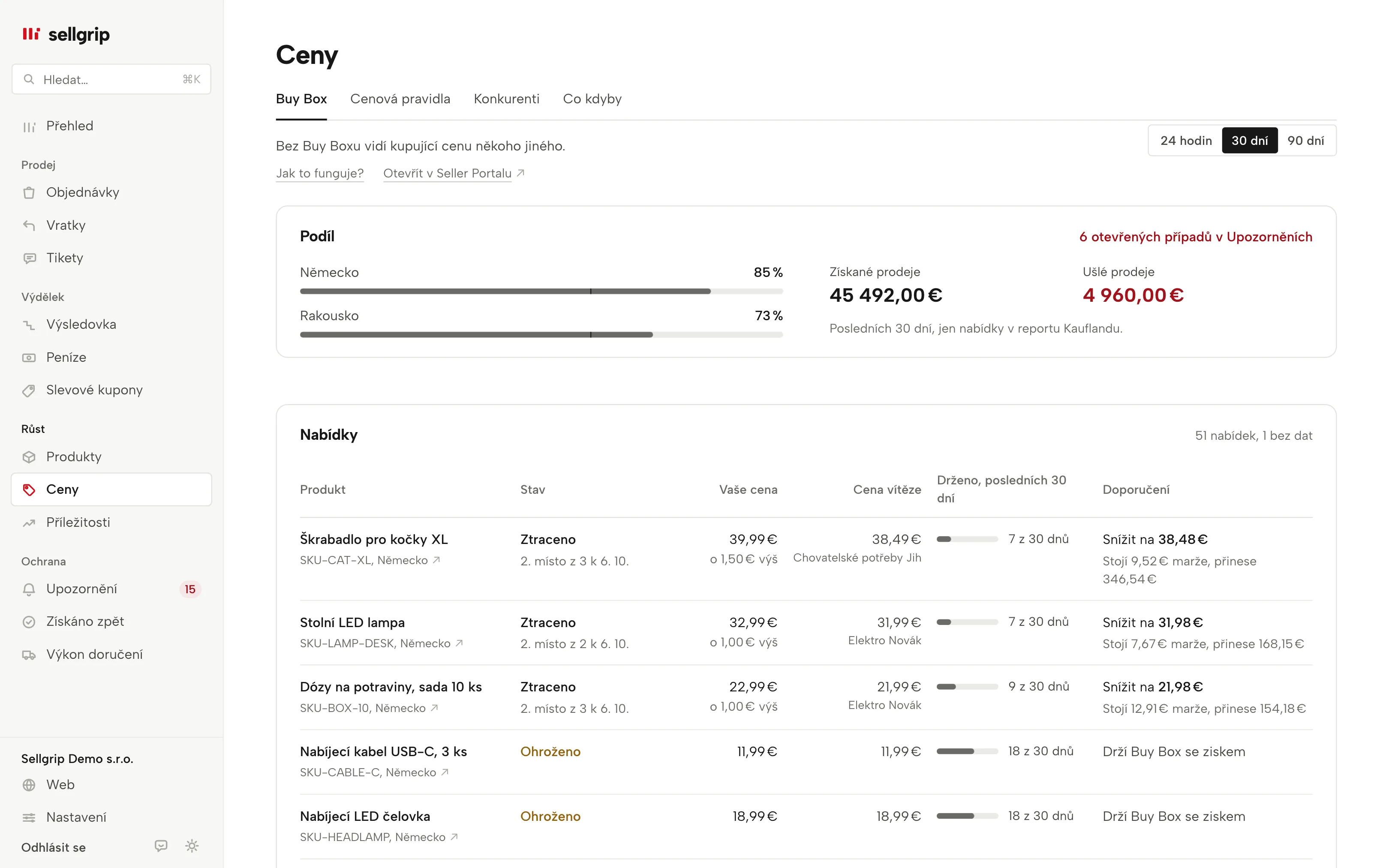Open external link icon for SKU-HEADLAMP
1389x868 pixels.
point(454,837)
